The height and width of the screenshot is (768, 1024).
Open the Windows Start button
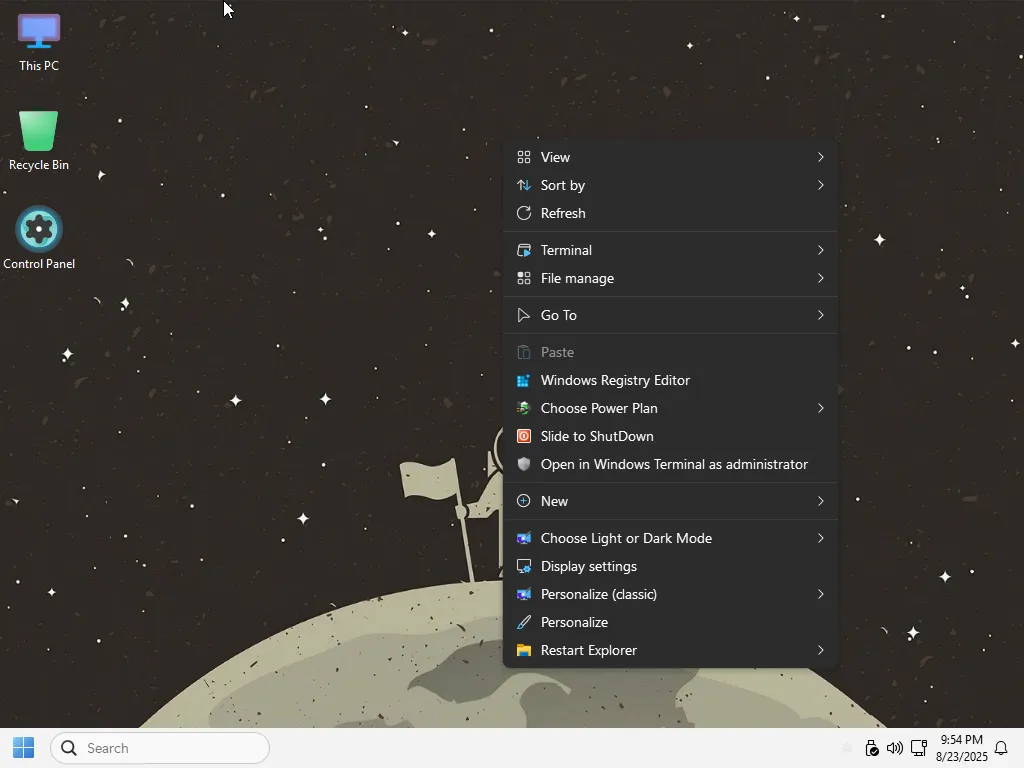pyautogui.click(x=24, y=748)
